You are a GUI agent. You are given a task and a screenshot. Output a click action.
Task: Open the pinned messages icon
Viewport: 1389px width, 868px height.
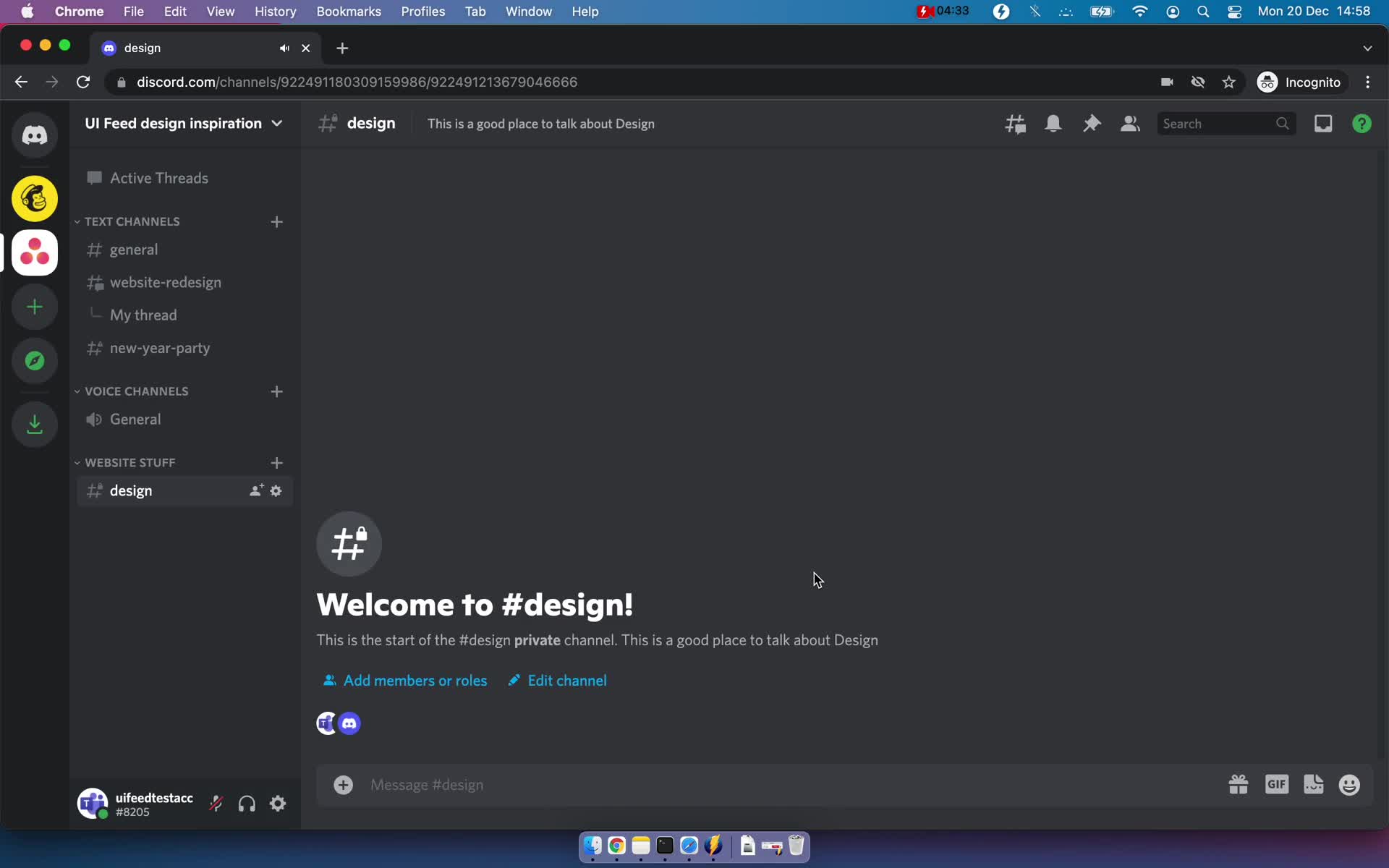pyautogui.click(x=1091, y=123)
